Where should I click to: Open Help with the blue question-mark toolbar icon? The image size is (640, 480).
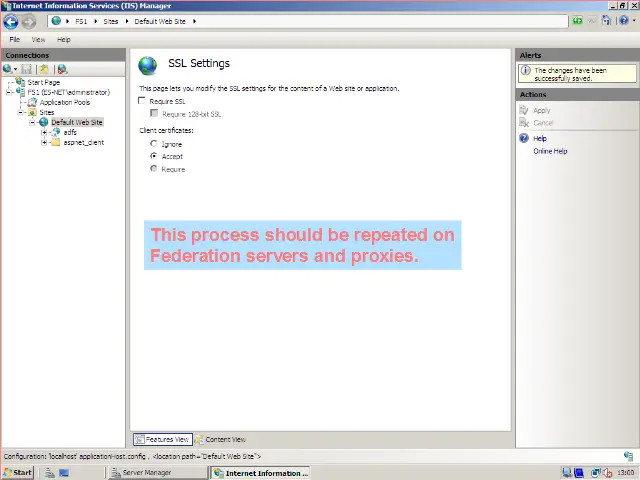623,20
